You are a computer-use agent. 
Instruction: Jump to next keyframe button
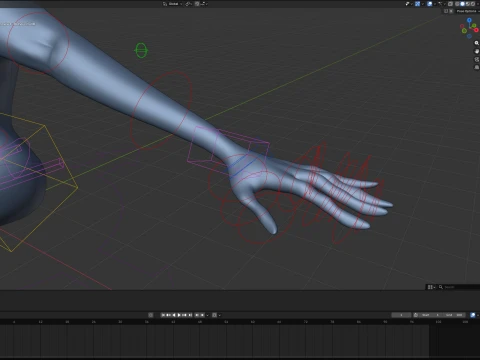click(x=184, y=315)
